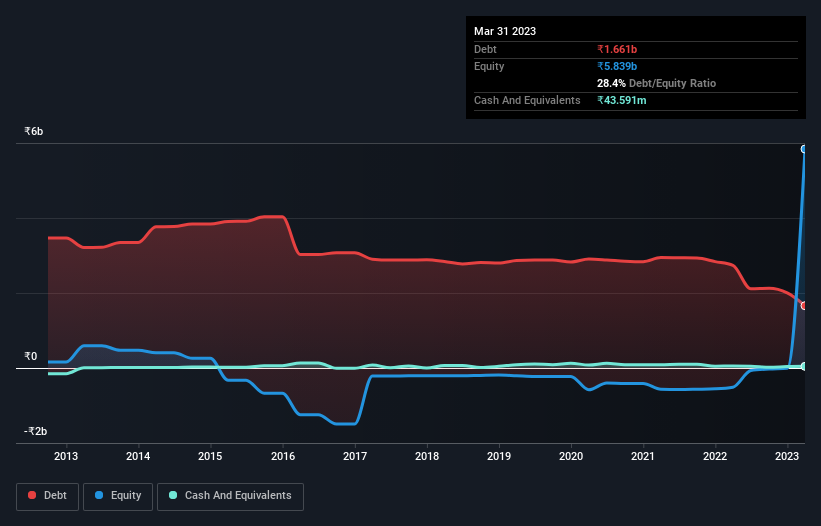
Task: Click the 2022 x-axis label
Action: point(715,456)
